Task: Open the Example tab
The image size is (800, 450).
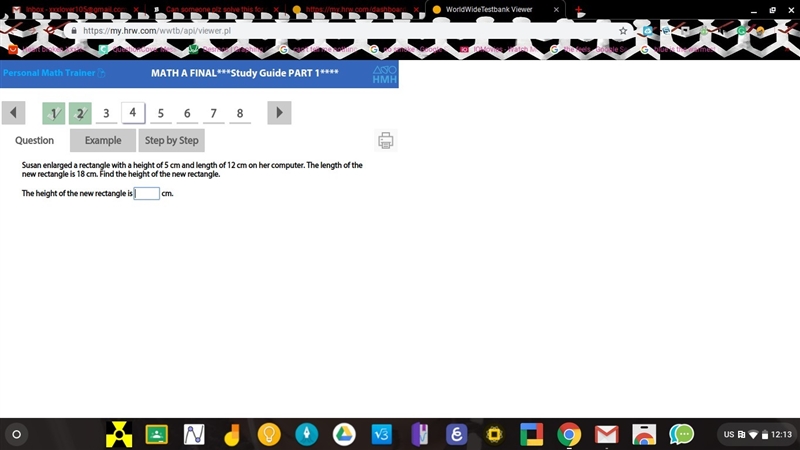Action: [103, 140]
